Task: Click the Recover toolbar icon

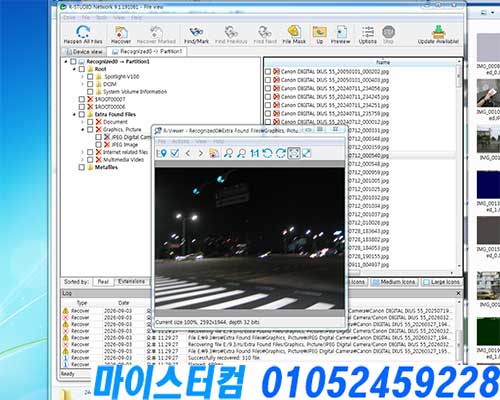Action: [x=121, y=34]
